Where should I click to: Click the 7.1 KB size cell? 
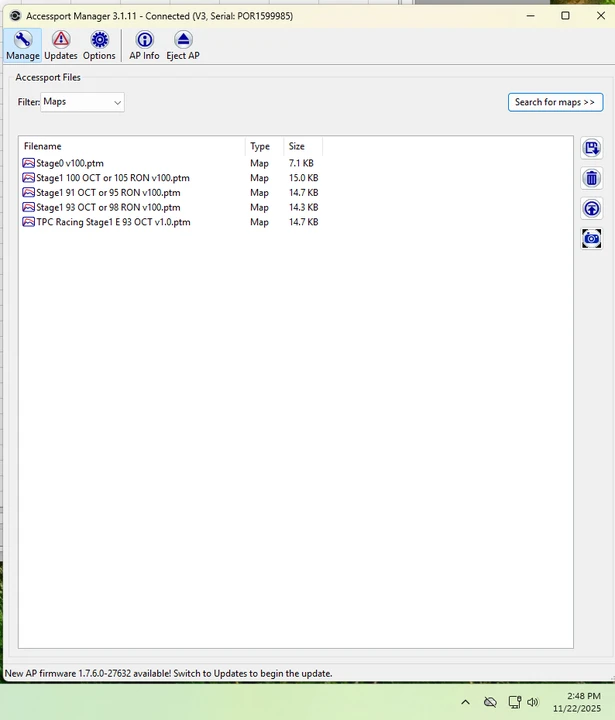301,163
